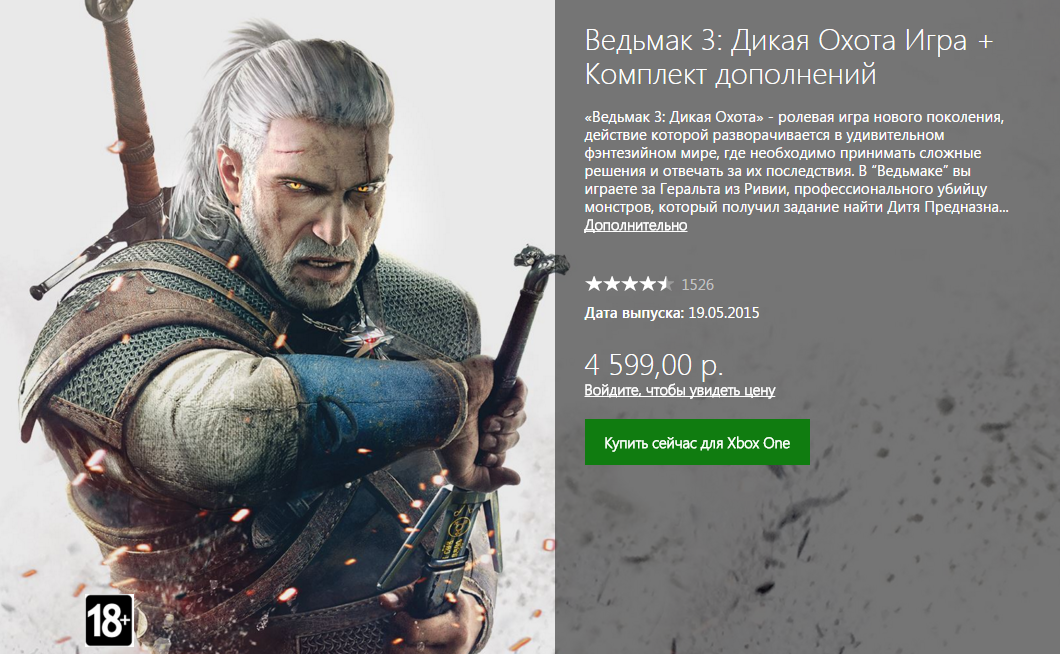The image size is (1060, 654).
Task: Click the release date 19.05.2015
Action: (x=723, y=313)
